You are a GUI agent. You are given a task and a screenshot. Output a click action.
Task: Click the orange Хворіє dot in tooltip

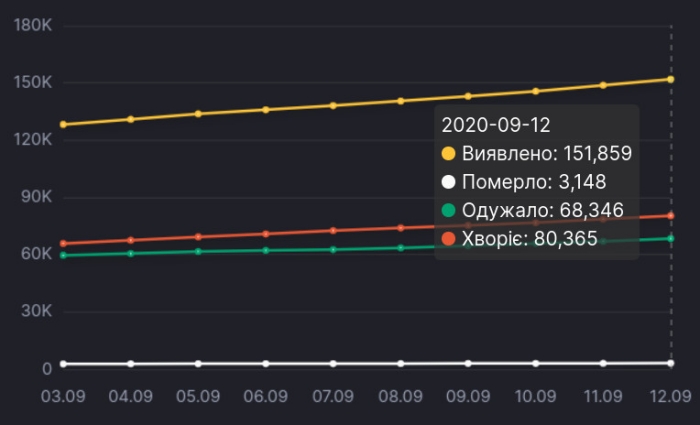(449, 239)
